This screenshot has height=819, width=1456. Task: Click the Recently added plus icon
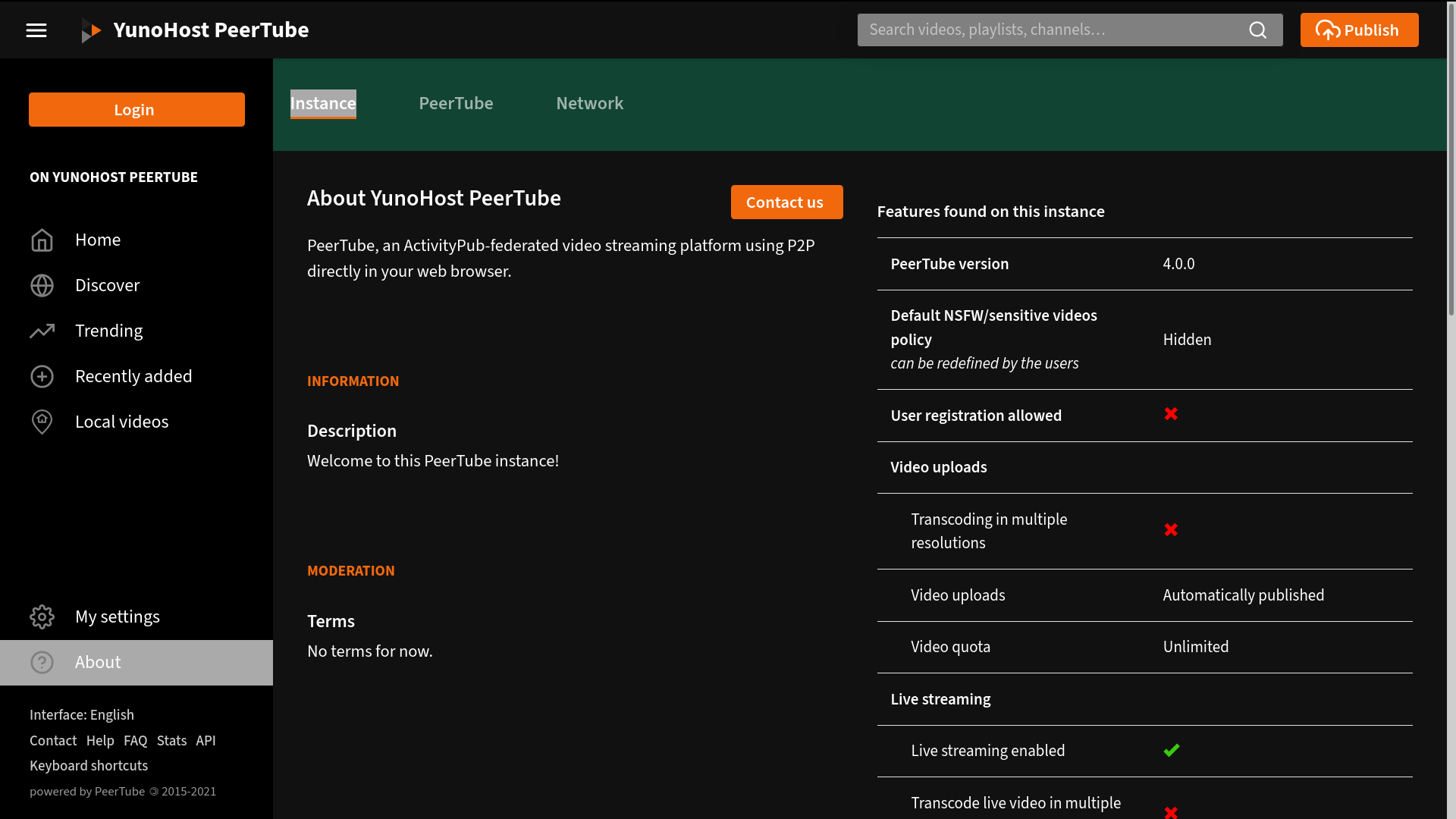(x=42, y=377)
